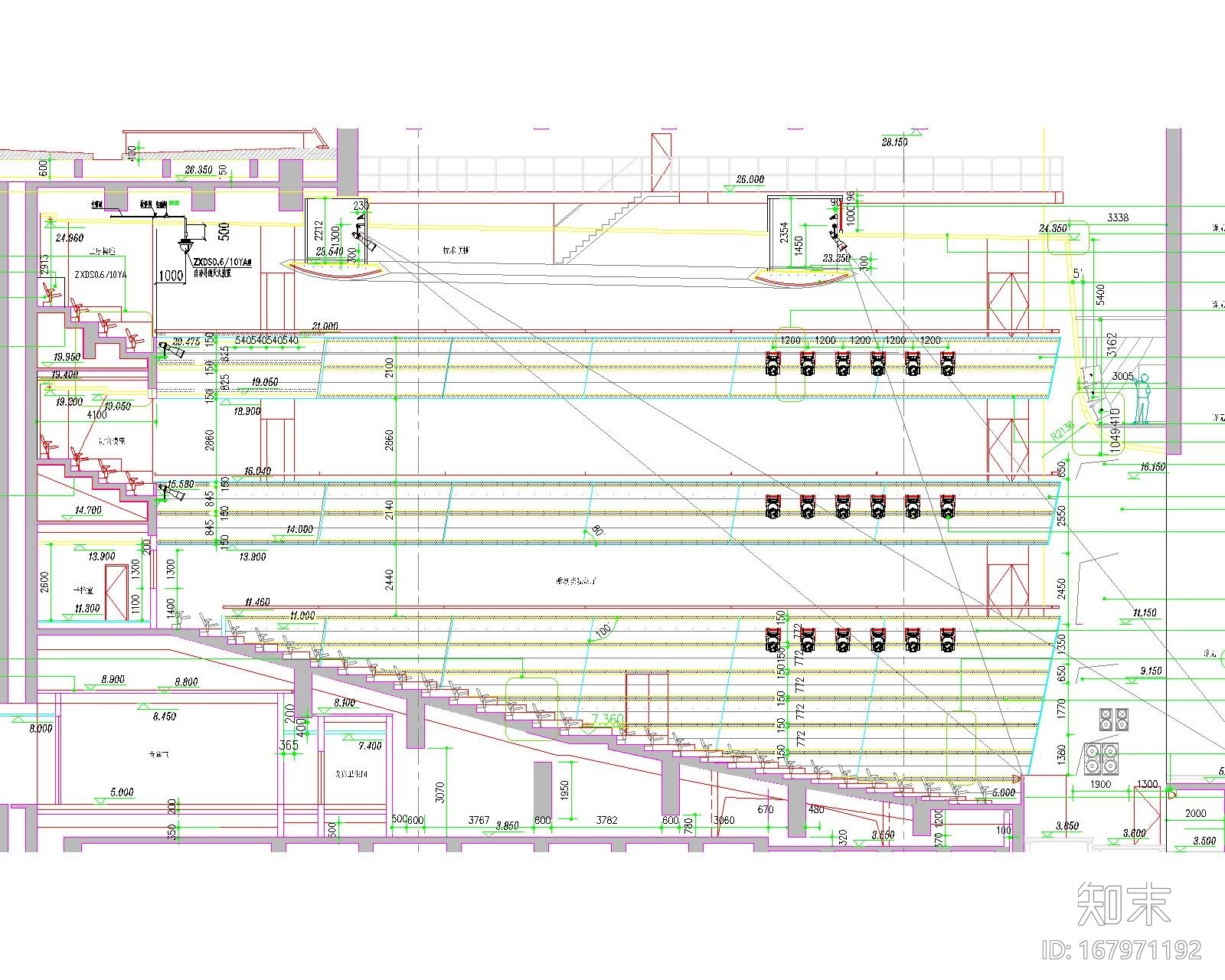Image resolution: width=1225 pixels, height=980 pixels.
Task: Click the 2100 vertical dimension
Action: 390,367
